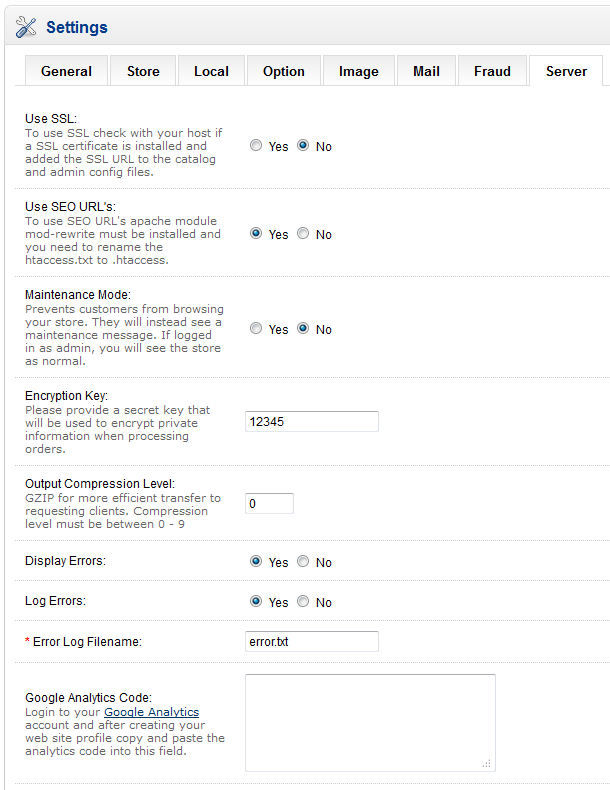
Task: Turn on Maintenance Mode with Yes
Action: pos(256,329)
